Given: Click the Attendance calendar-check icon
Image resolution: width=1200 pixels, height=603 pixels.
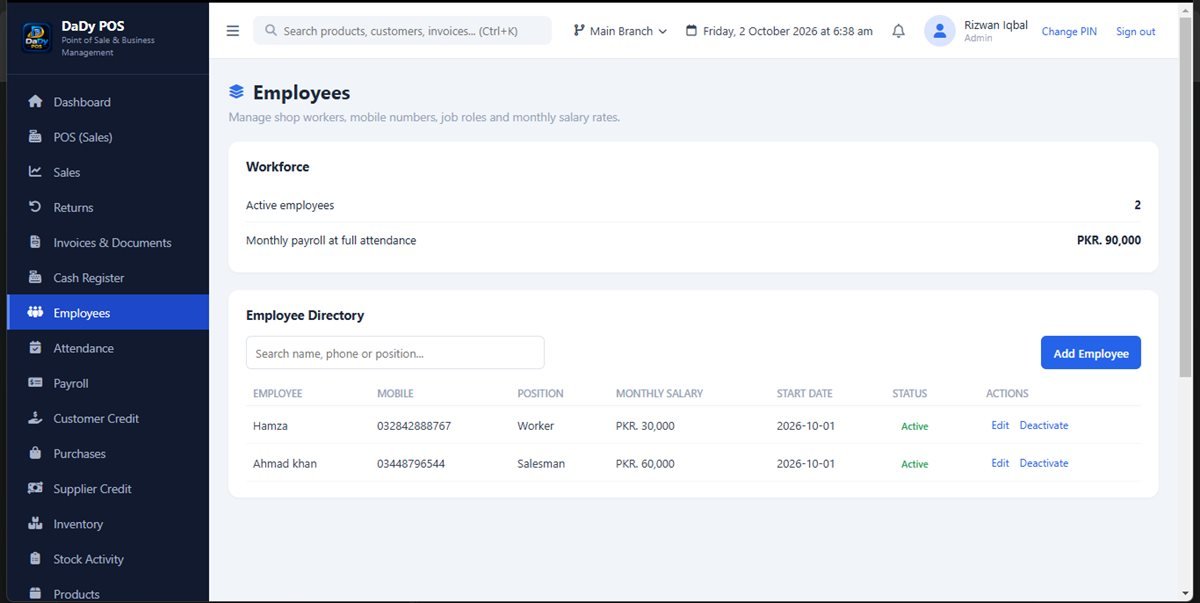Looking at the screenshot, I should coord(36,348).
